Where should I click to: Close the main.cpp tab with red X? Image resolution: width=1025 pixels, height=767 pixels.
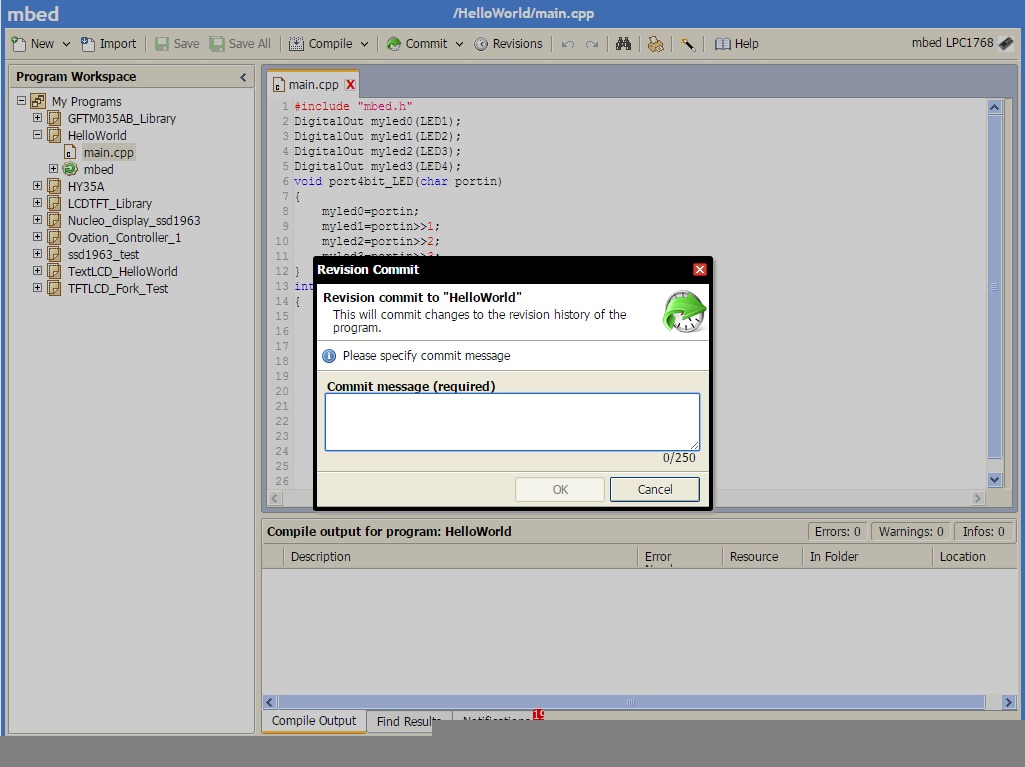click(x=350, y=84)
